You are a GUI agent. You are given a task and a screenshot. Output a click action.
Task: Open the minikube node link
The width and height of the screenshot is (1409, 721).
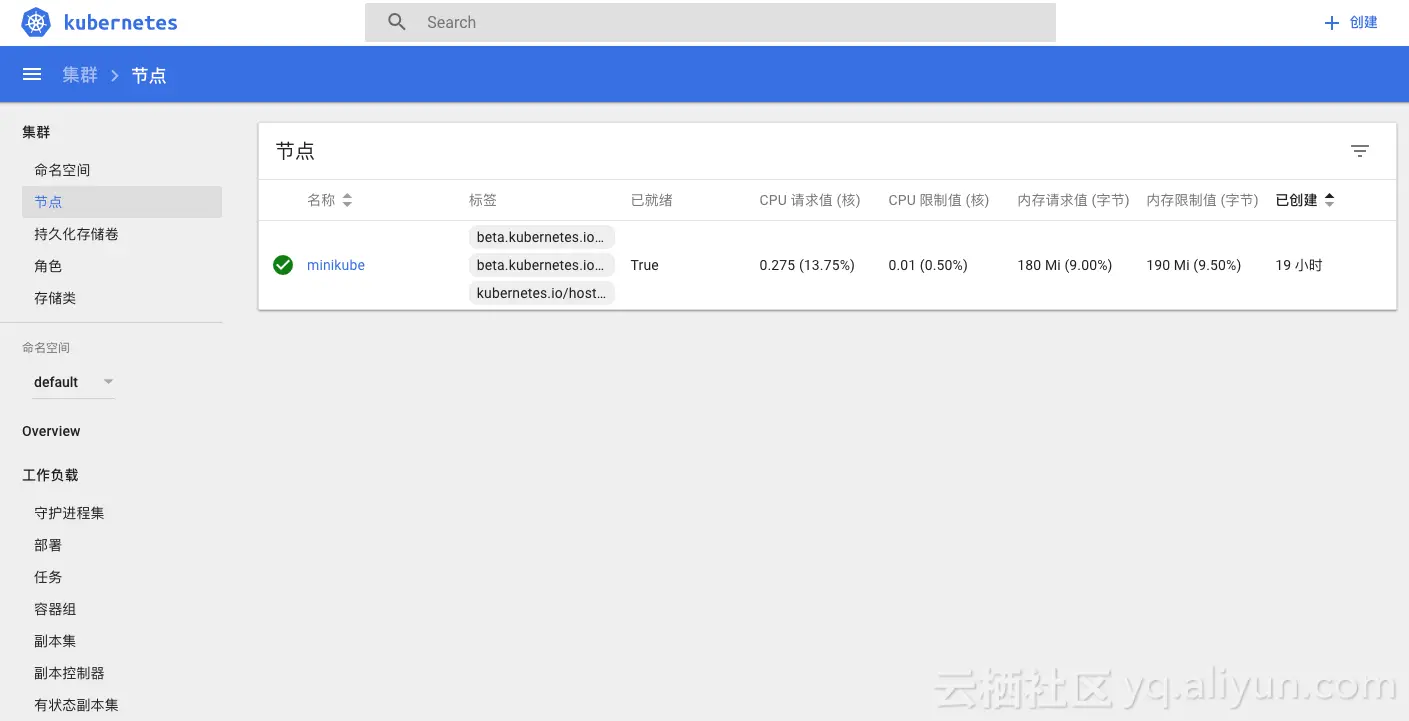(x=336, y=265)
